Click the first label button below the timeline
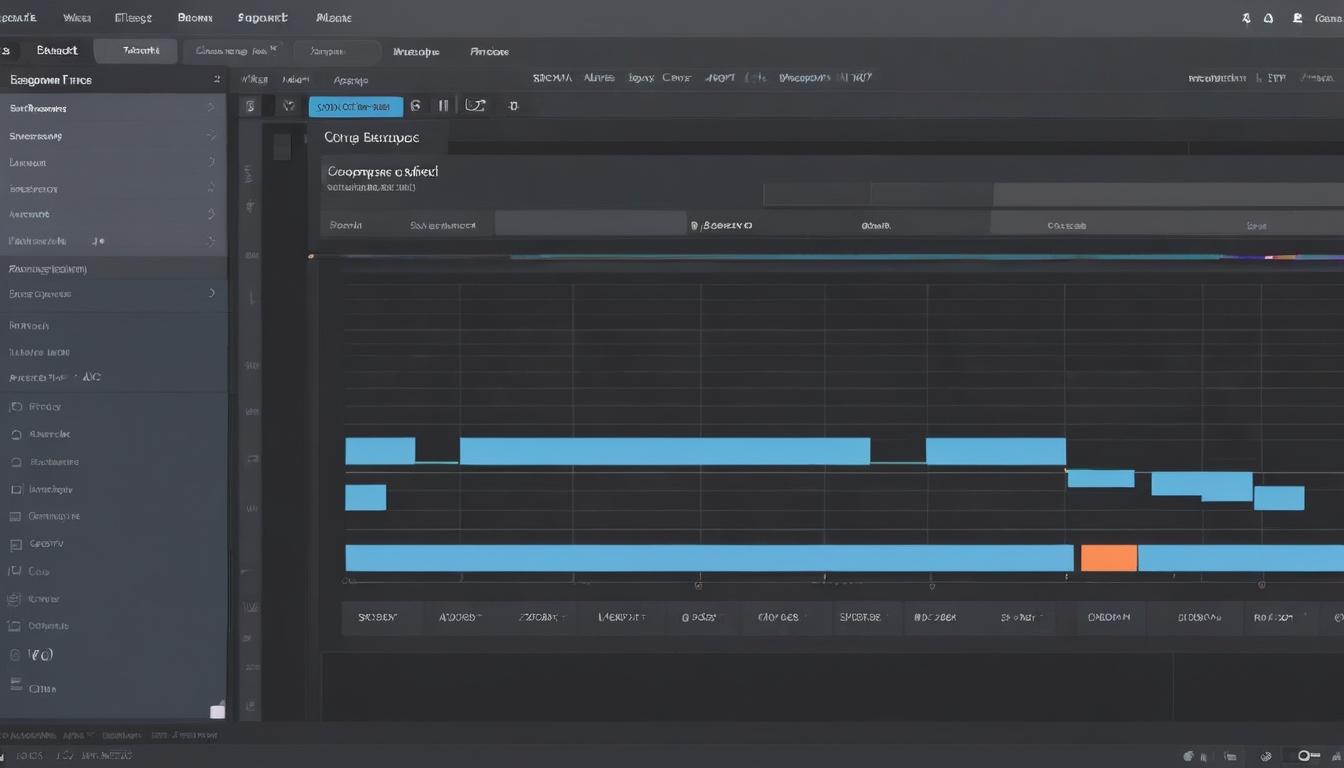The width and height of the screenshot is (1344, 768). tap(377, 618)
